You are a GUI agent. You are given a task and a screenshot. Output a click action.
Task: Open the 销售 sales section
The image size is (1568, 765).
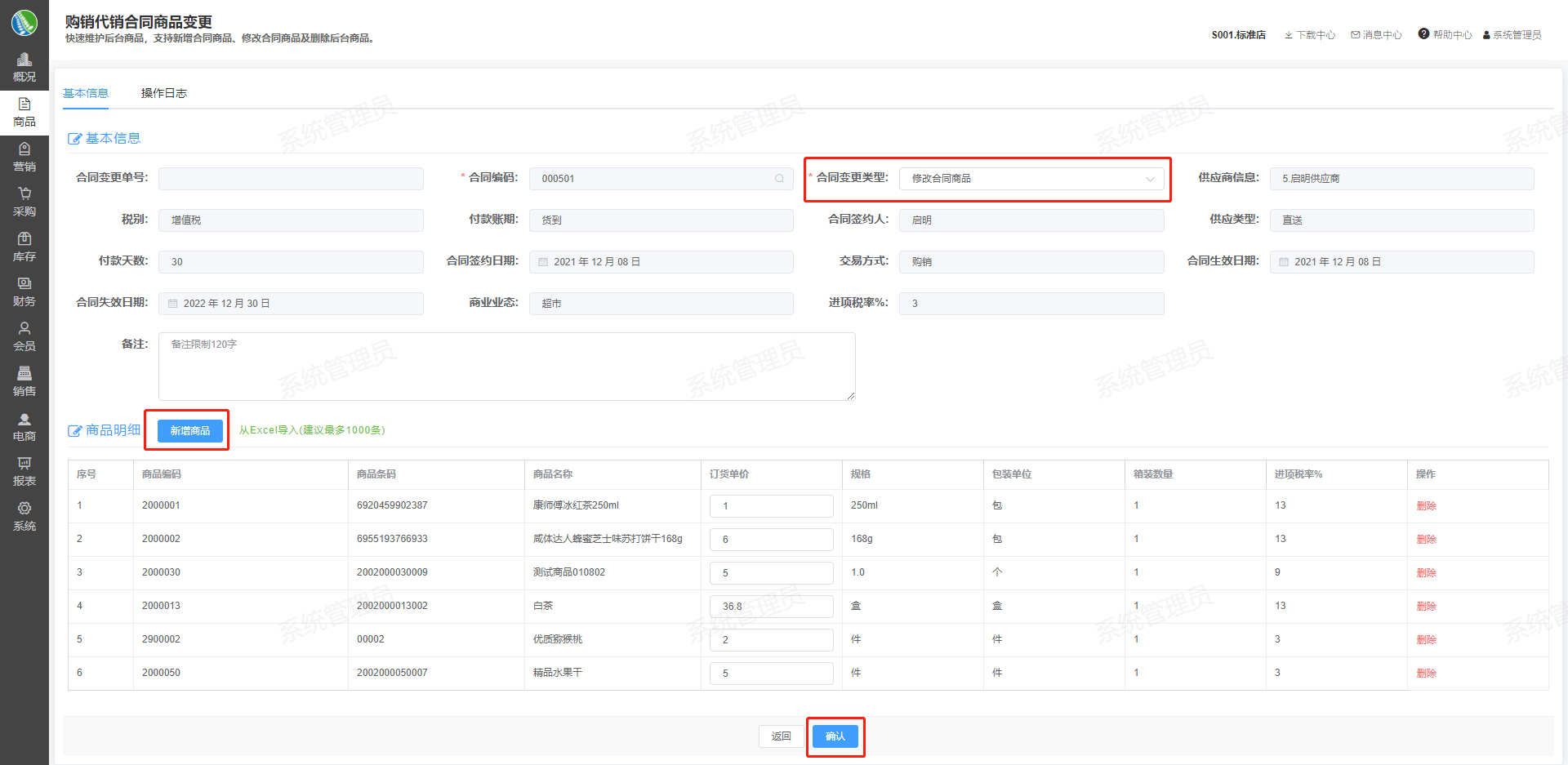click(24, 382)
